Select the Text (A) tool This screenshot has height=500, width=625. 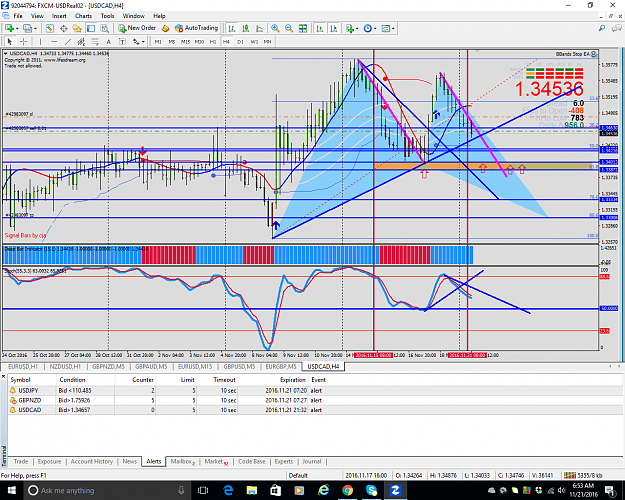click(x=108, y=41)
